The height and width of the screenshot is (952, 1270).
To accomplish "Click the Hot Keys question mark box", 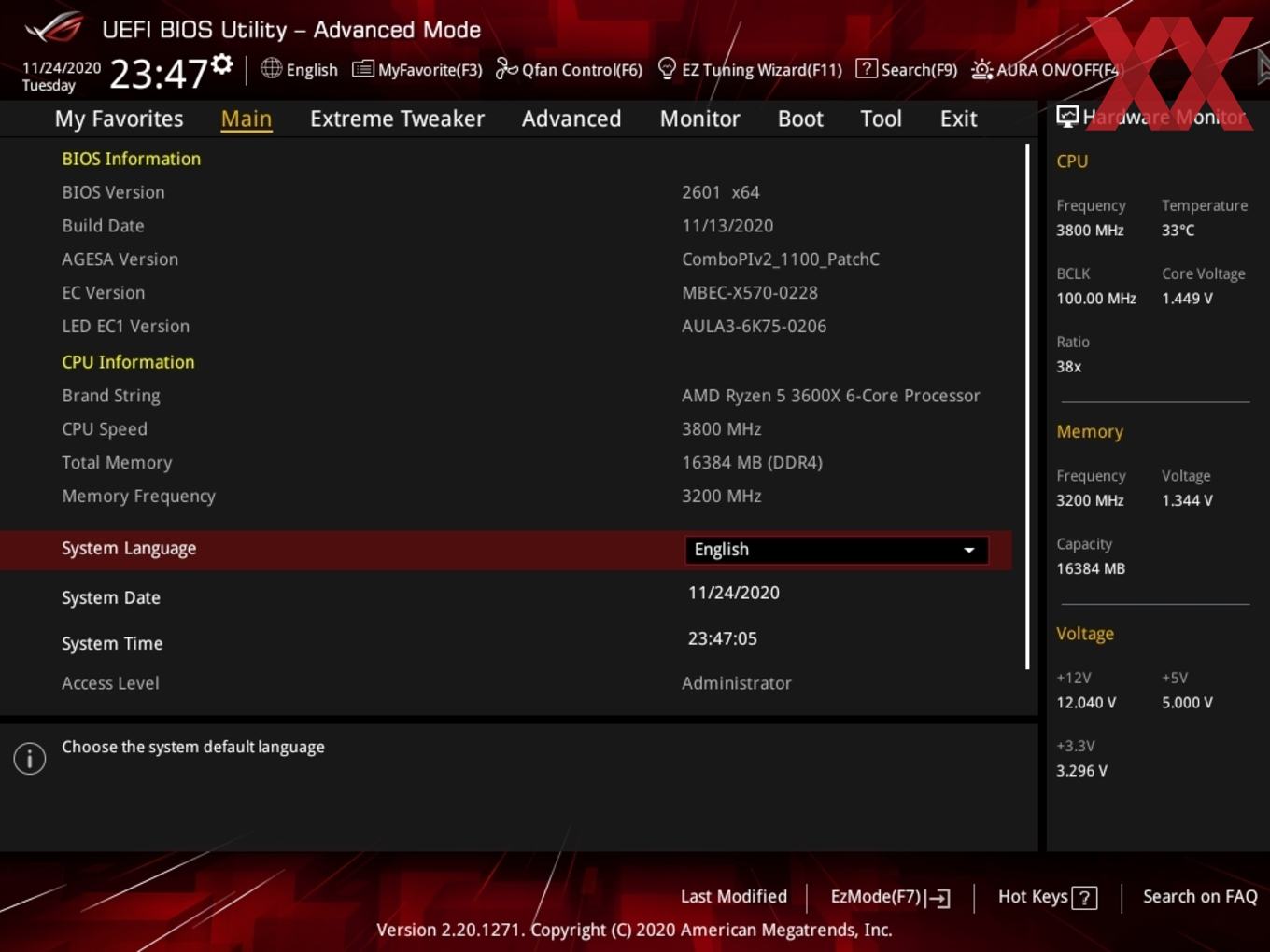I will point(1084,898).
